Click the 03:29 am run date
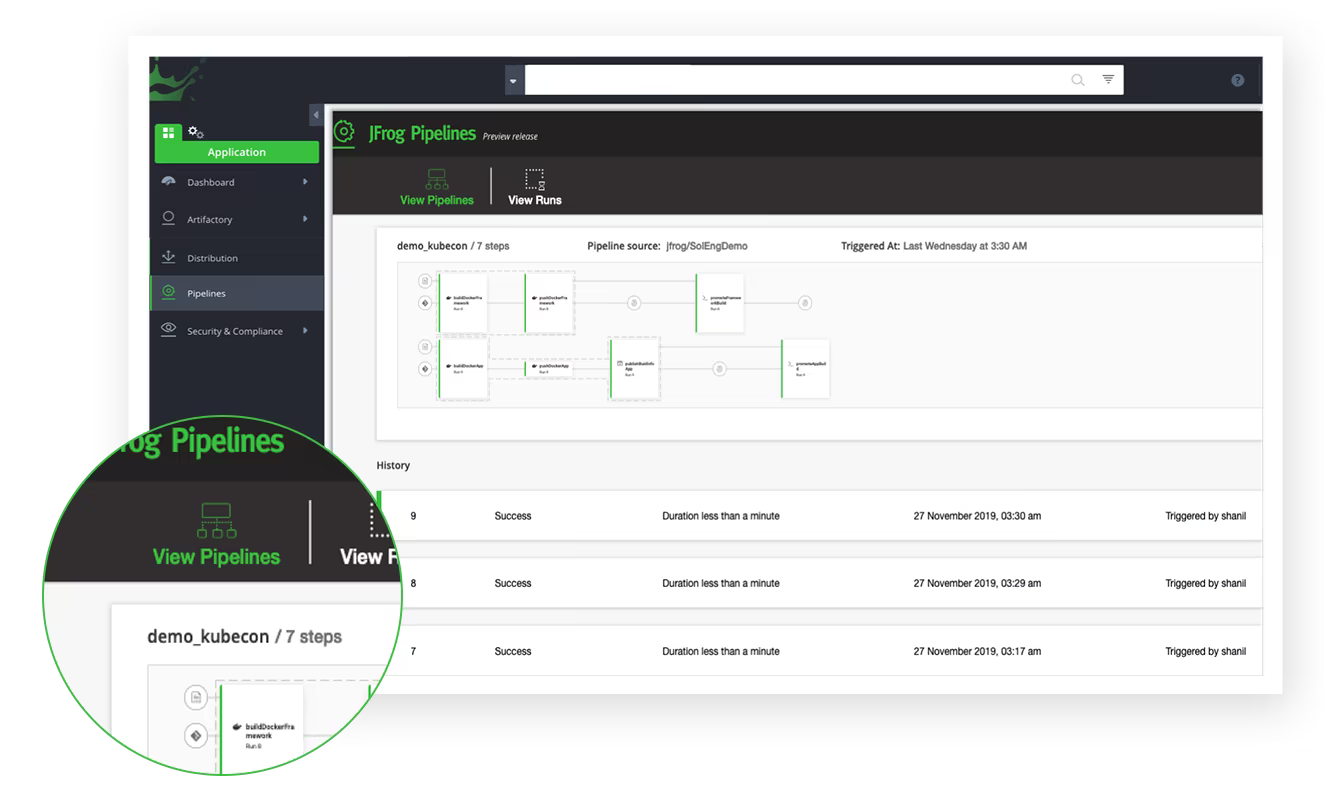Image resolution: width=1324 pixels, height=812 pixels. 977,583
